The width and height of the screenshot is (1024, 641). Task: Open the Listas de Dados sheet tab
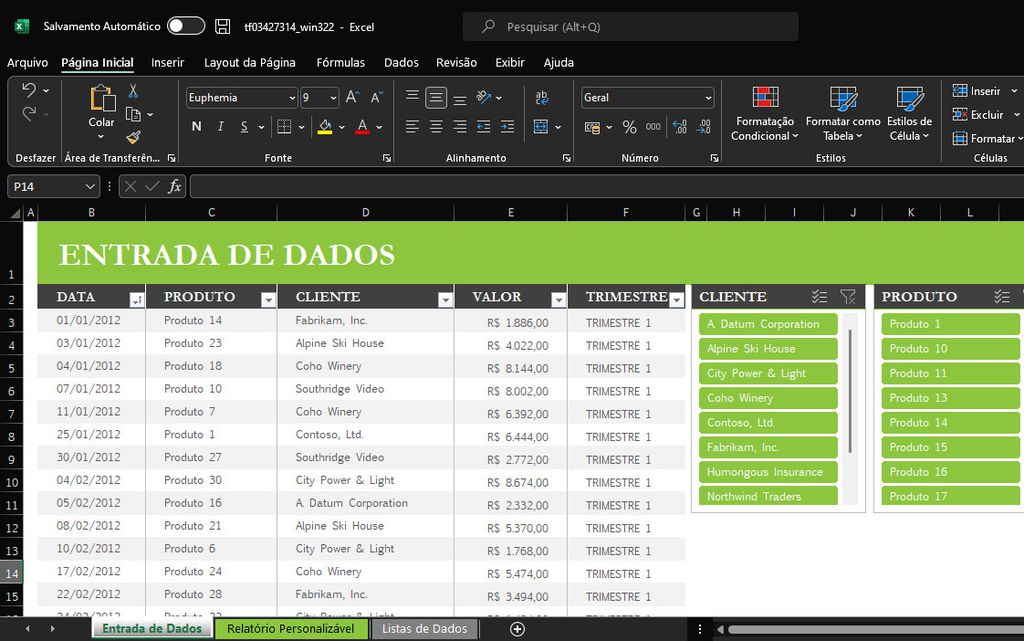click(424, 629)
